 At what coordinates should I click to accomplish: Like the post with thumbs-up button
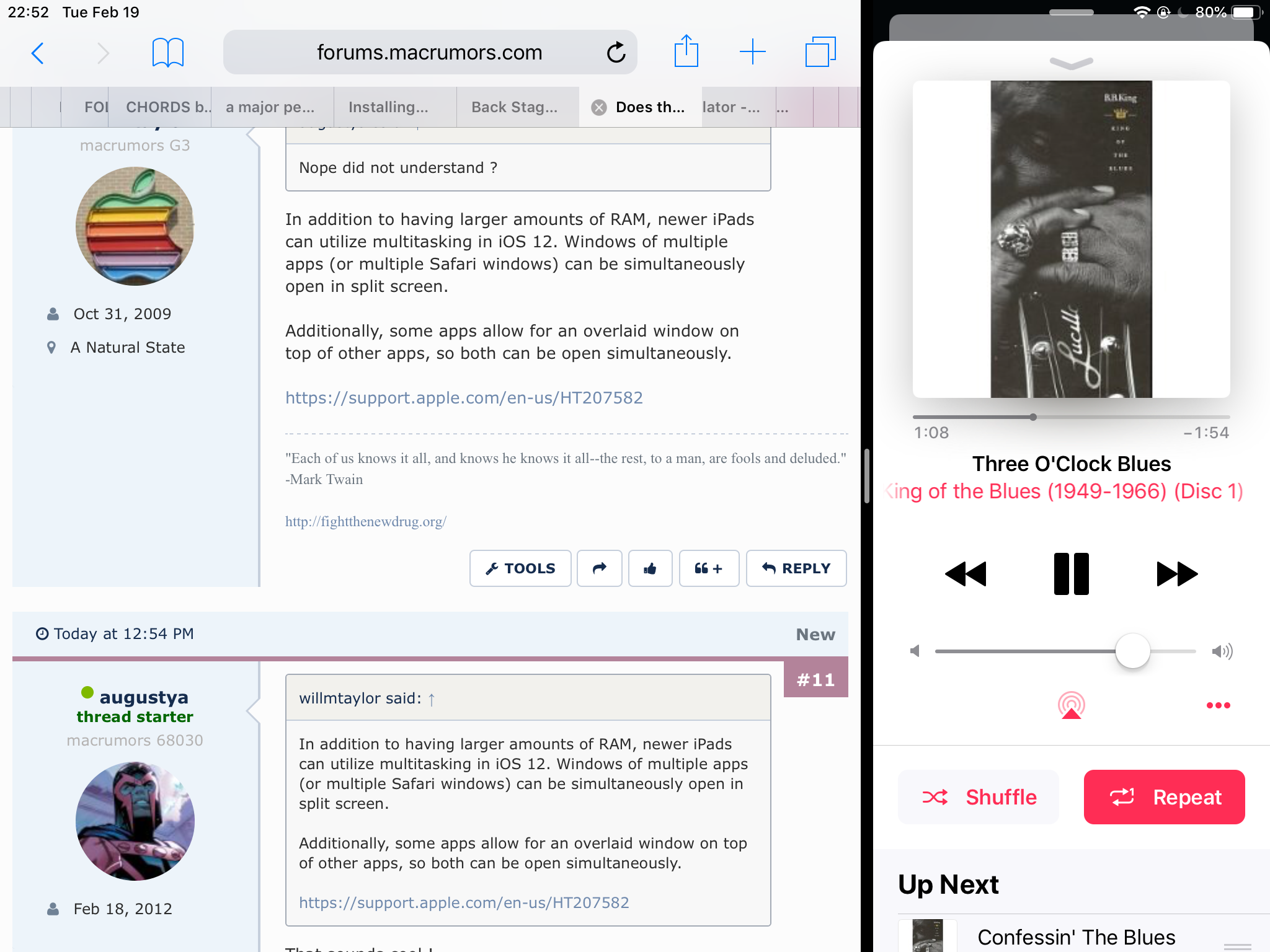point(650,568)
